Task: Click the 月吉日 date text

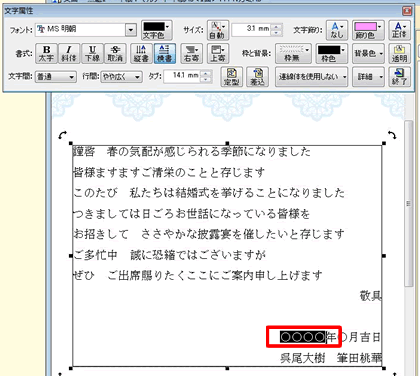Action: 364,337
